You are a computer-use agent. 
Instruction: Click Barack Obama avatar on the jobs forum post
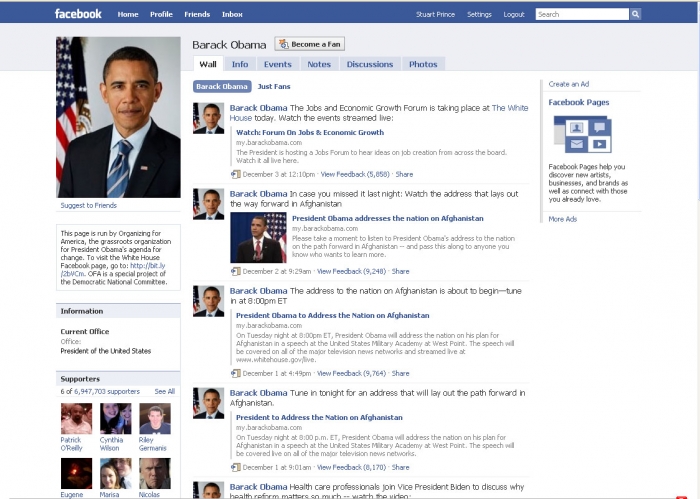[x=208, y=118]
